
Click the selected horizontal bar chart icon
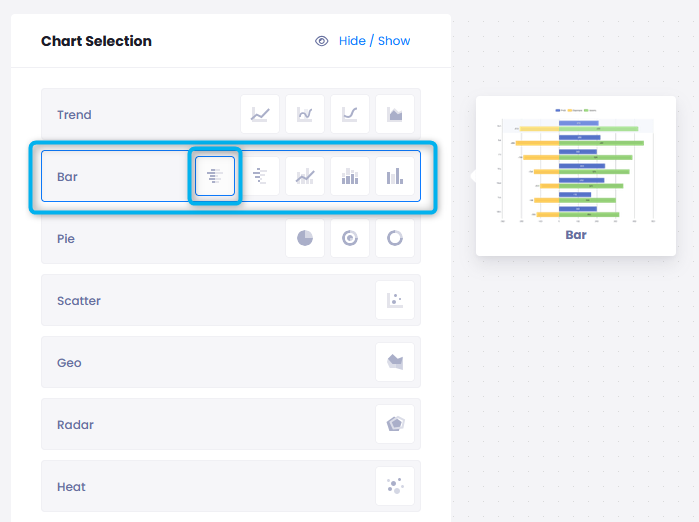tap(215, 177)
